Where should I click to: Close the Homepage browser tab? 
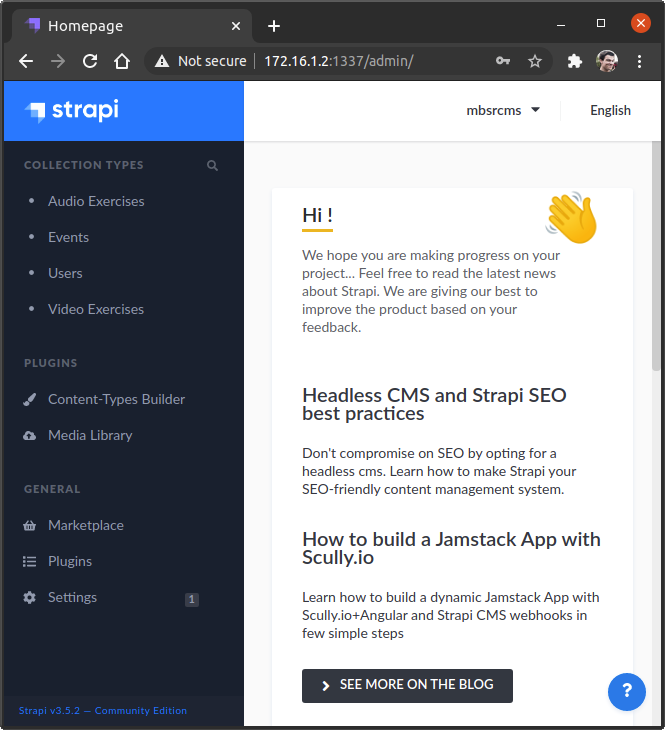coord(236,26)
